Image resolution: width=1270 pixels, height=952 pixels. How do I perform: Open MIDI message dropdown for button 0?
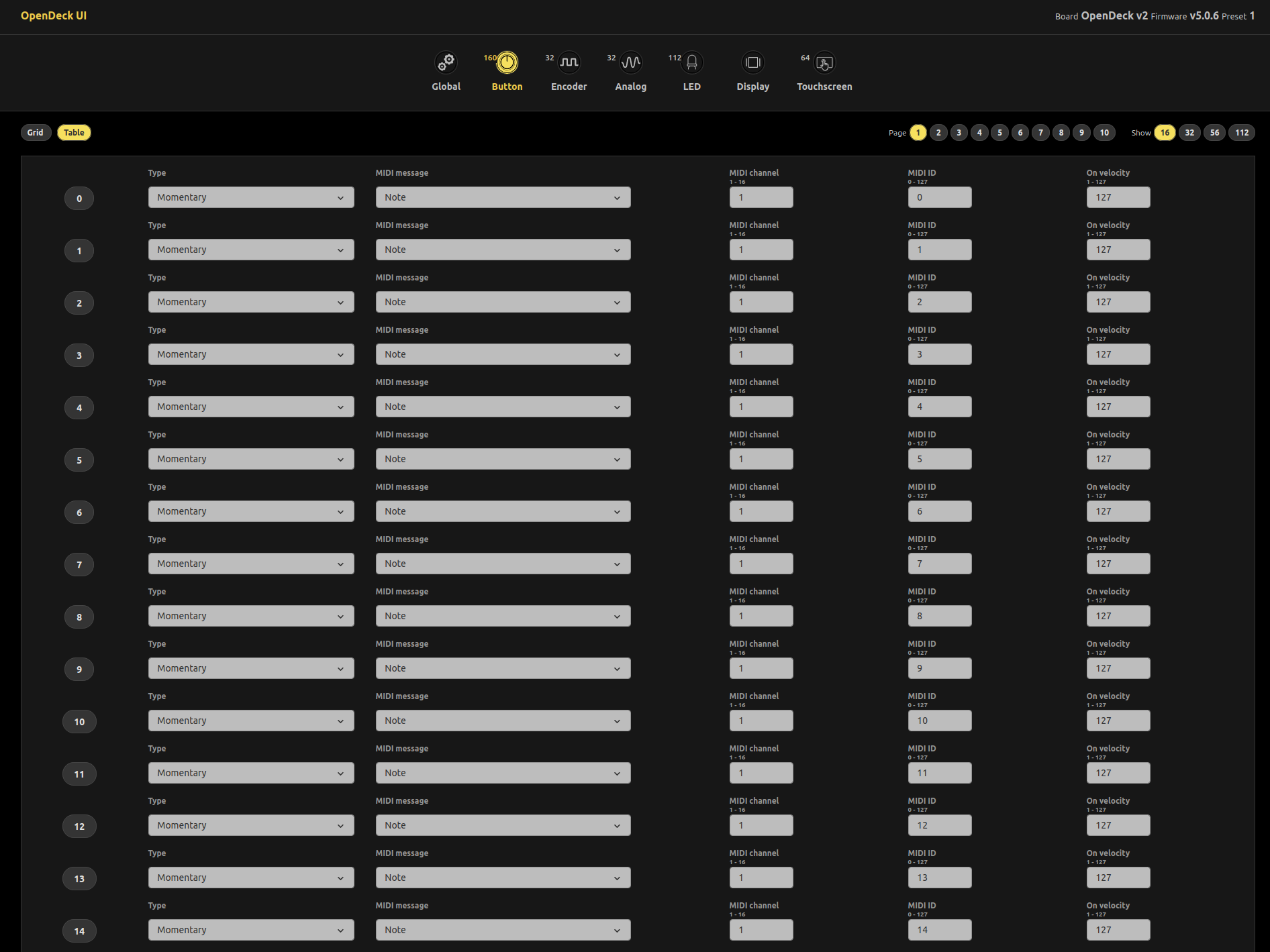503,197
